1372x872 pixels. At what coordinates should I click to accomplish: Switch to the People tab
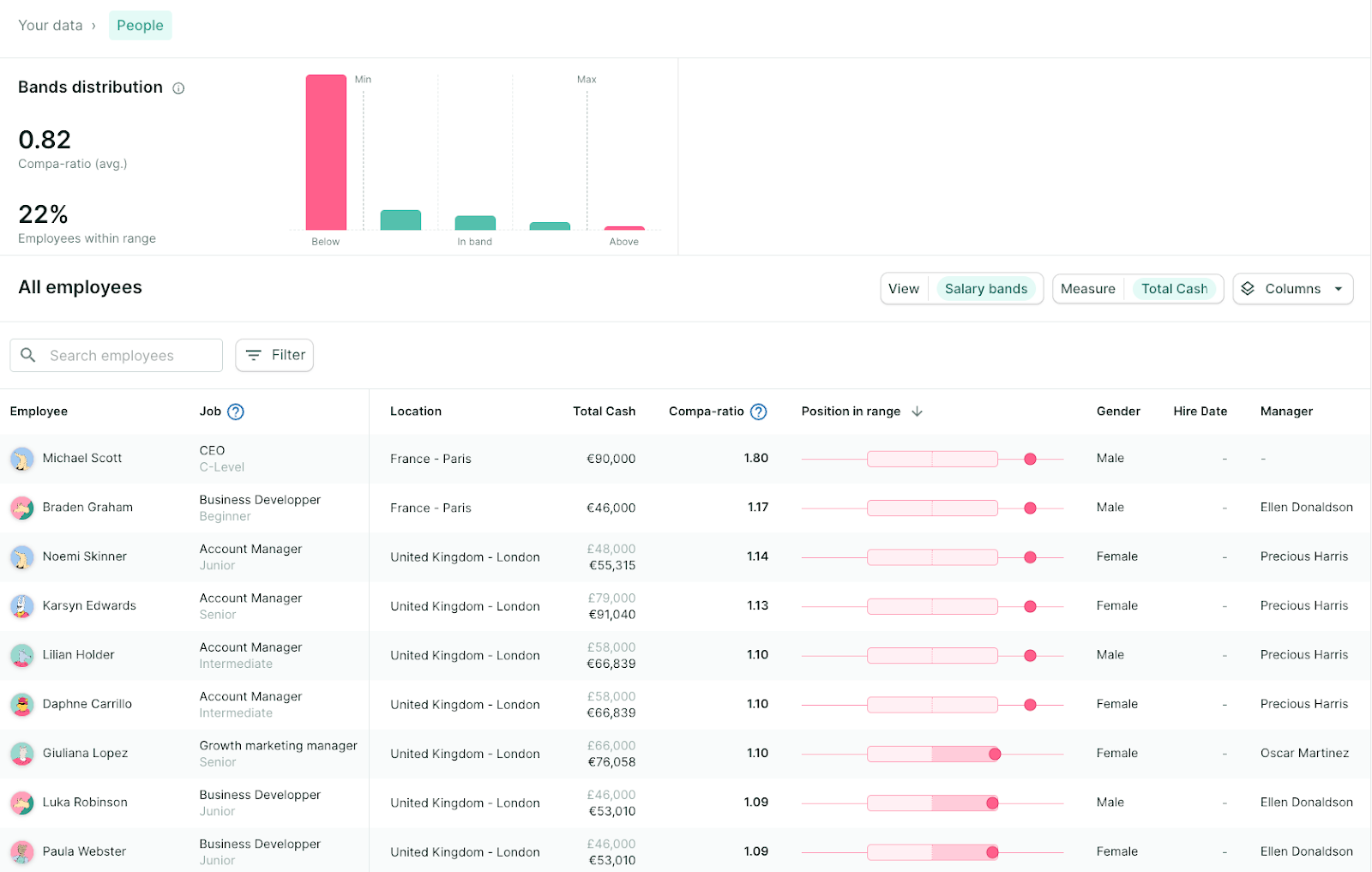coord(140,25)
